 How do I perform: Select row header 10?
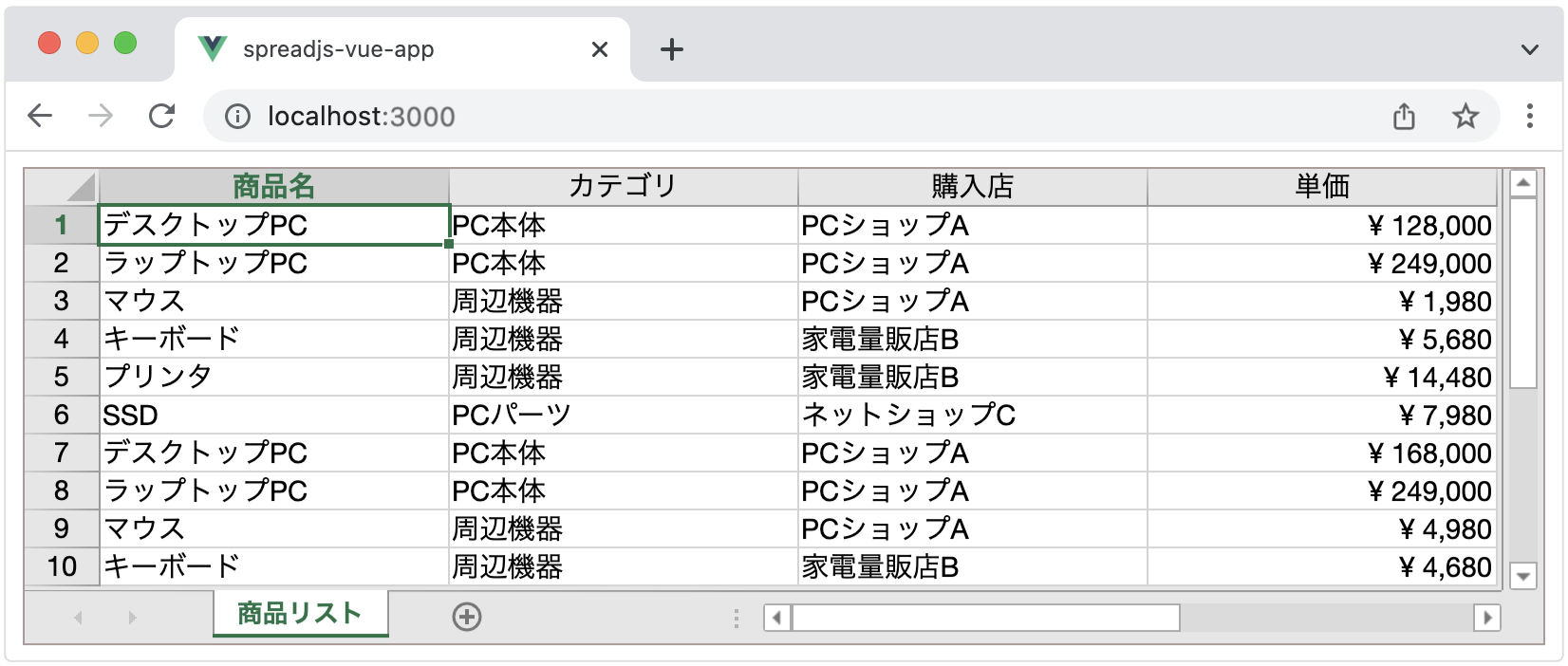pos(62,566)
